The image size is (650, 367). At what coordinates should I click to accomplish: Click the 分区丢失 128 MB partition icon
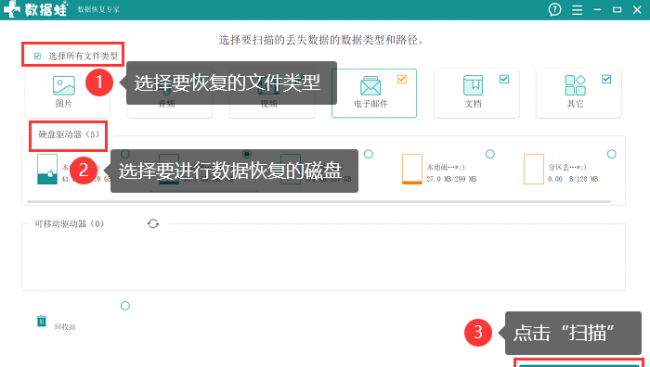[x=534, y=169]
